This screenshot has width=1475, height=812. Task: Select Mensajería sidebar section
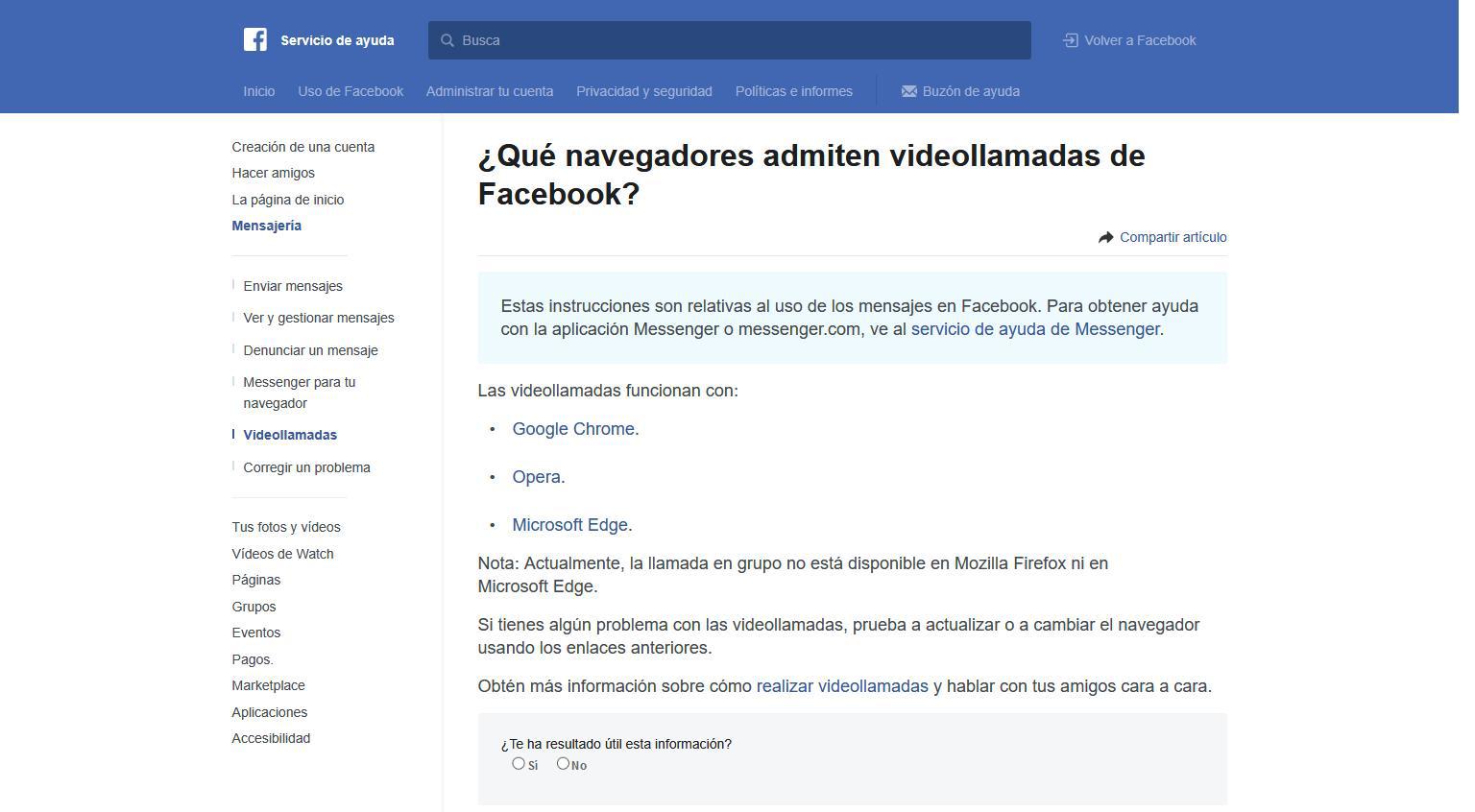pyautogui.click(x=267, y=226)
